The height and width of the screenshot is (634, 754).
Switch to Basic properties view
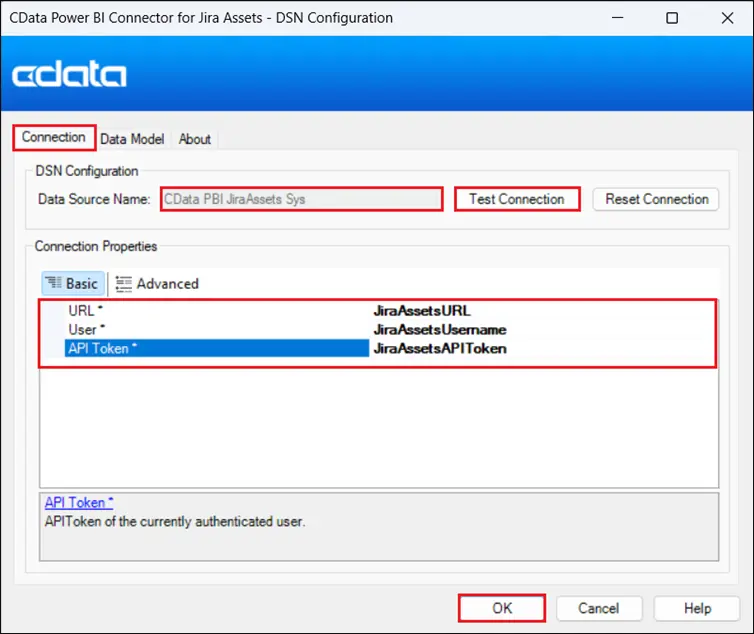[x=73, y=284]
